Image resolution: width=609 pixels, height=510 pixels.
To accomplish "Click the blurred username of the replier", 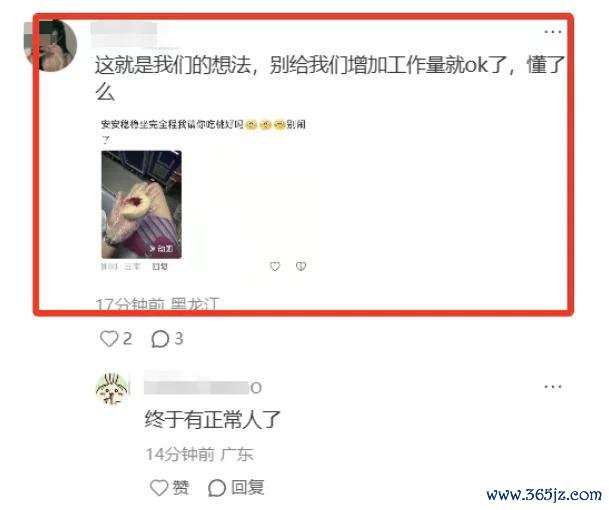I will tap(202, 386).
